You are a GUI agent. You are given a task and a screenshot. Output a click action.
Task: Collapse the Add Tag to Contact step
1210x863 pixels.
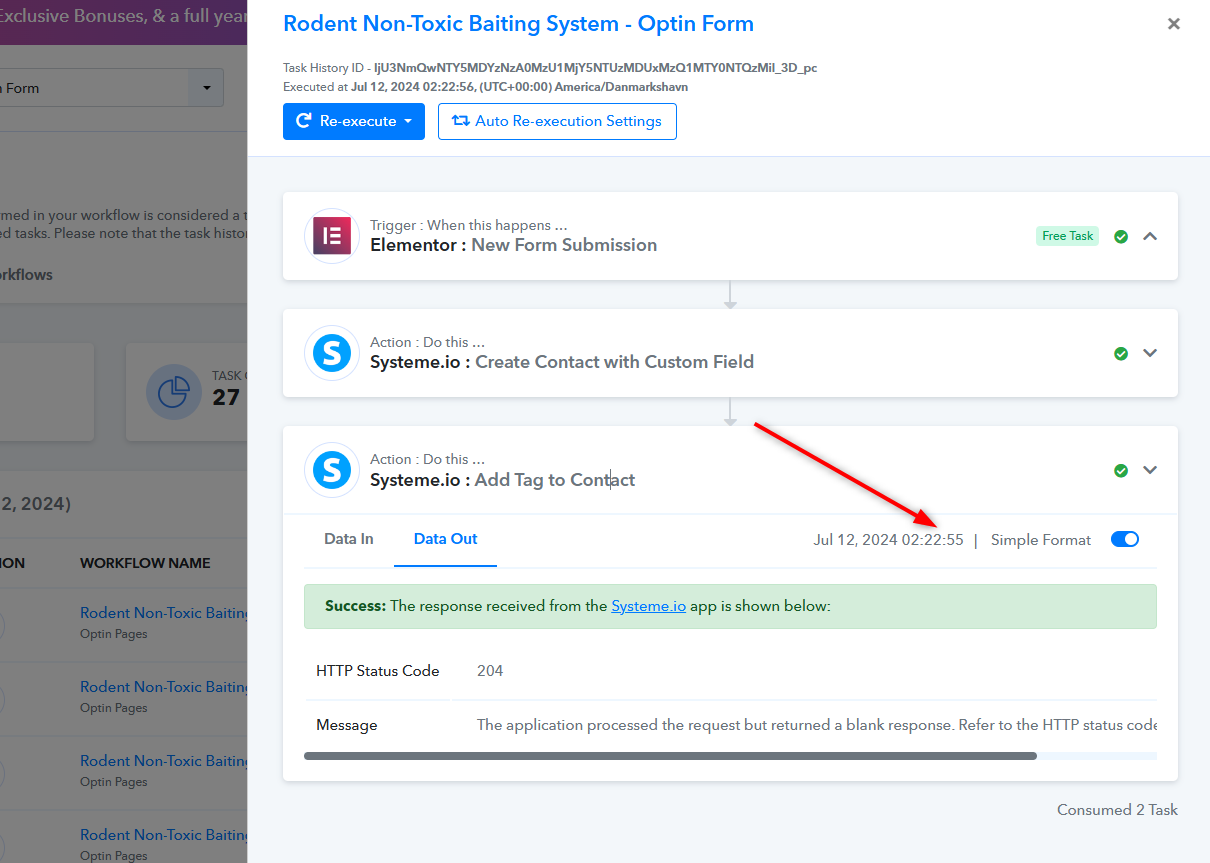point(1150,471)
